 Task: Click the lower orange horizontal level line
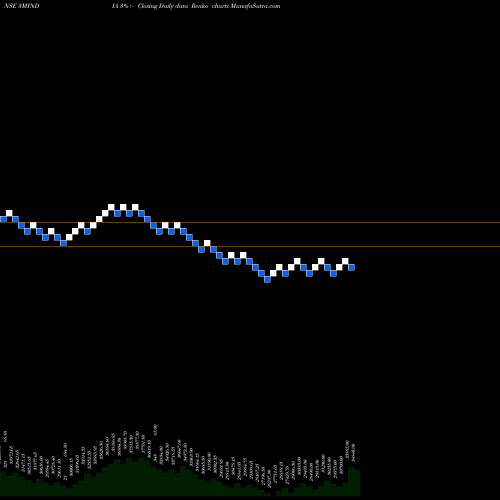(x=250, y=246)
